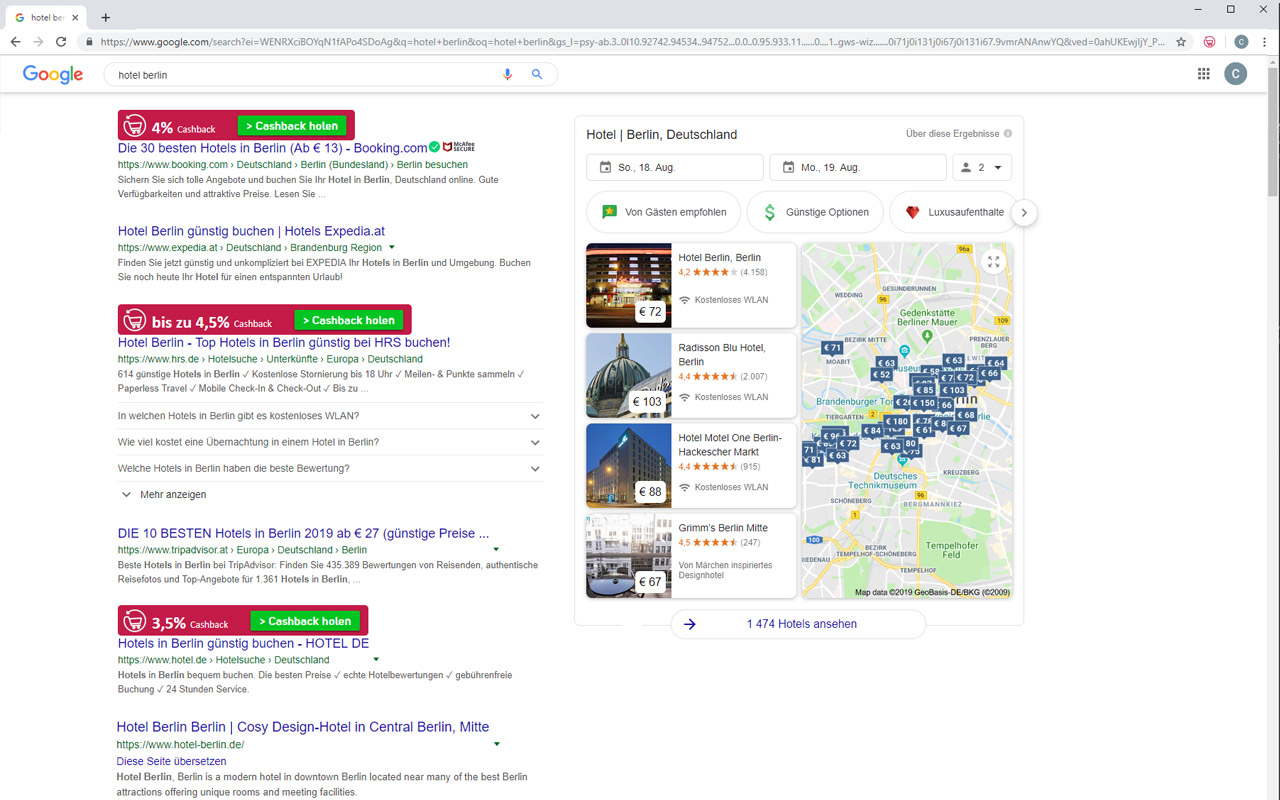This screenshot has width=1280, height=800.
Task: Open Hotel Motel One Berlin-Hackescher Markt listing
Action: tap(691, 465)
